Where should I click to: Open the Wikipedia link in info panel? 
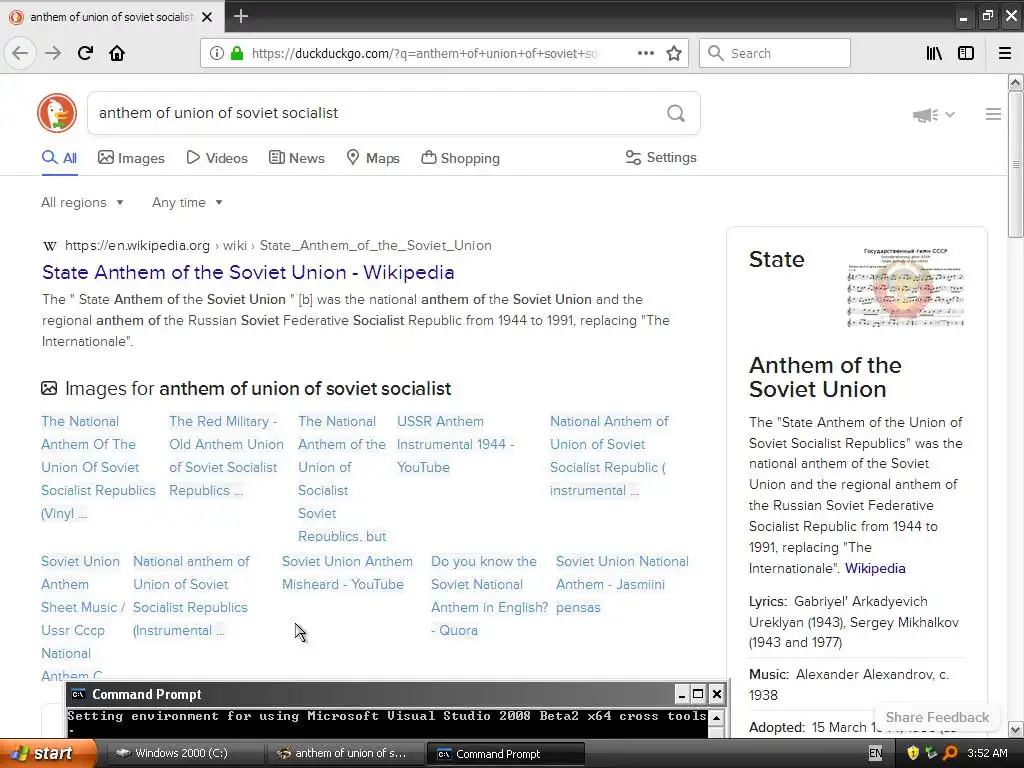tap(875, 568)
